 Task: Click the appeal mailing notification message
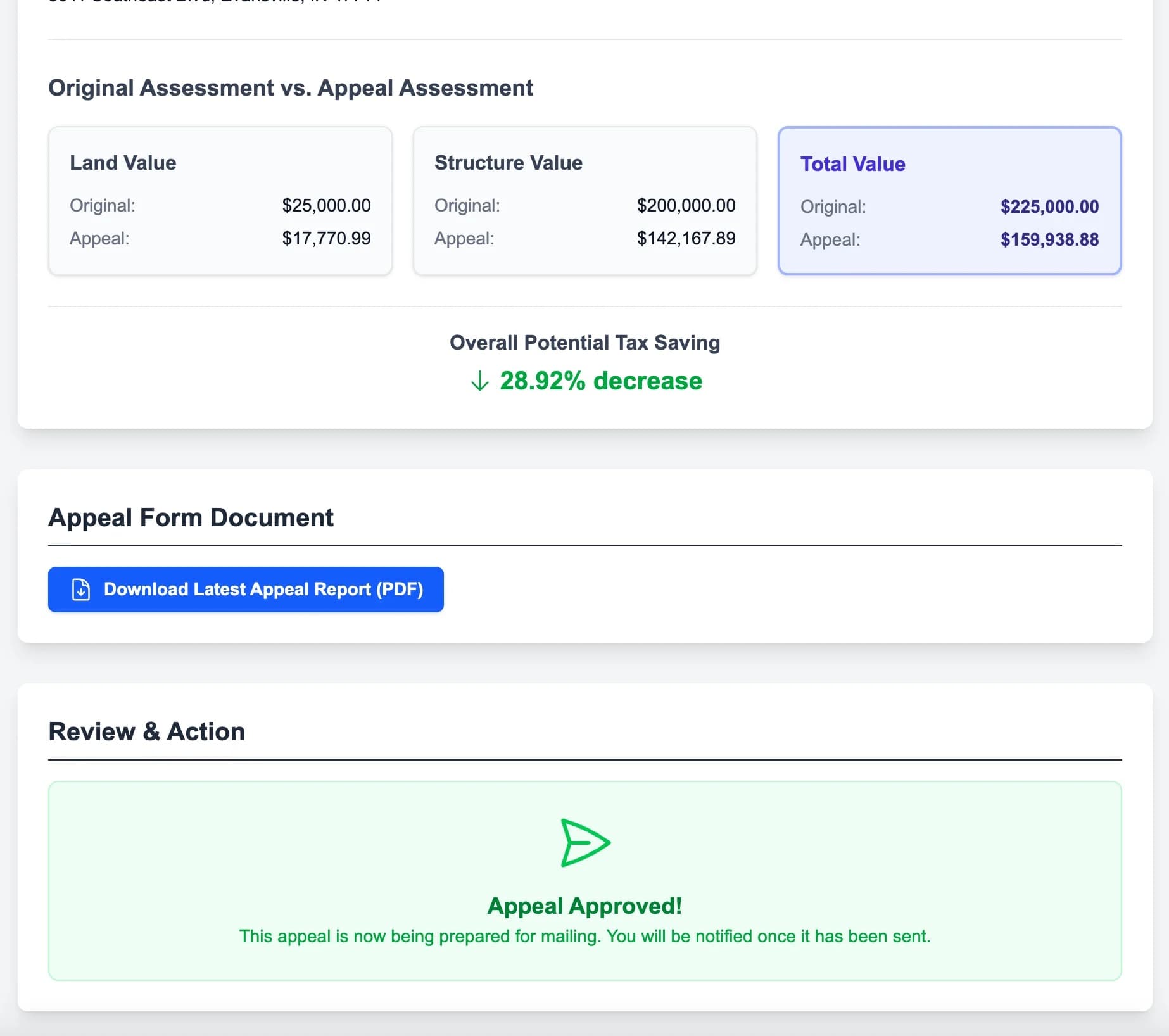(x=584, y=936)
